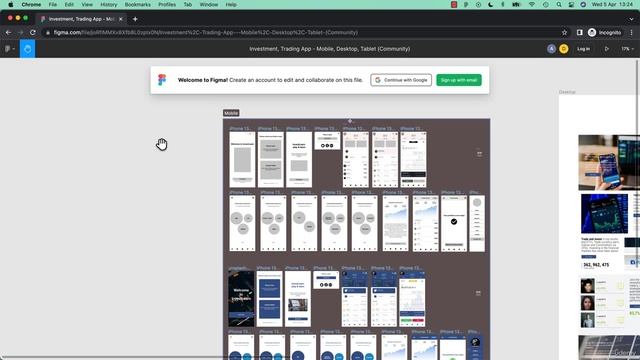This screenshot has width=640, height=360.
Task: Open Siri from menu bar
Action: tap(583, 4)
